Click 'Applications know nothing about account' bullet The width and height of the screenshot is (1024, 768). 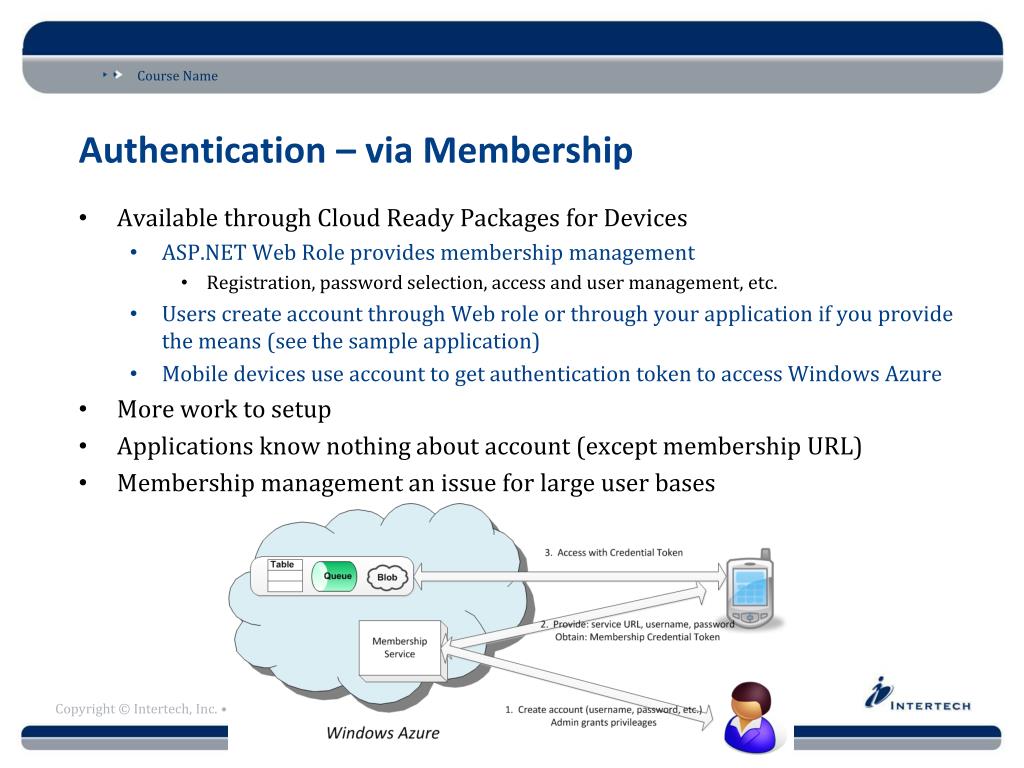489,447
